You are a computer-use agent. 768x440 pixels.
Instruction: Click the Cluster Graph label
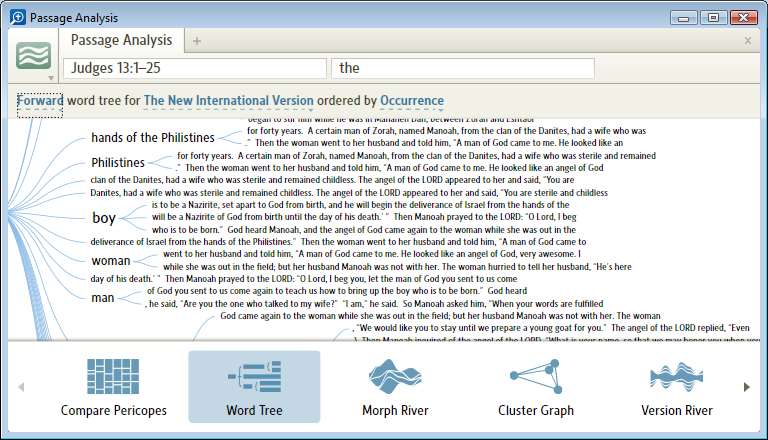(x=536, y=410)
